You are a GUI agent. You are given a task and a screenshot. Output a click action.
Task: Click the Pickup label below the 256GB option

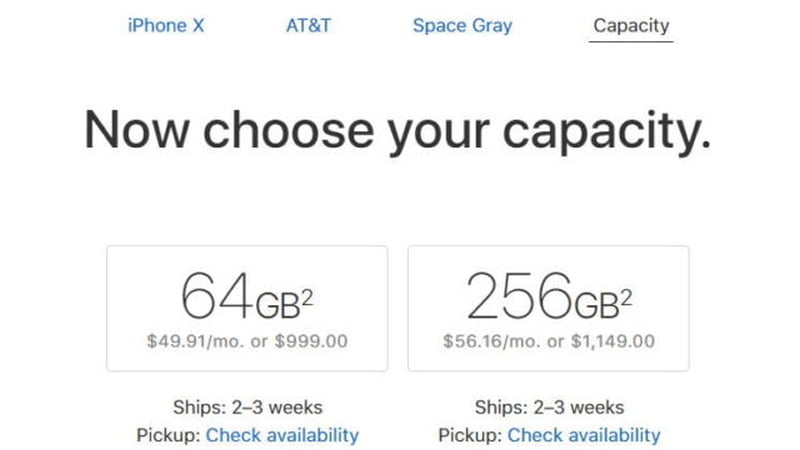[470, 435]
